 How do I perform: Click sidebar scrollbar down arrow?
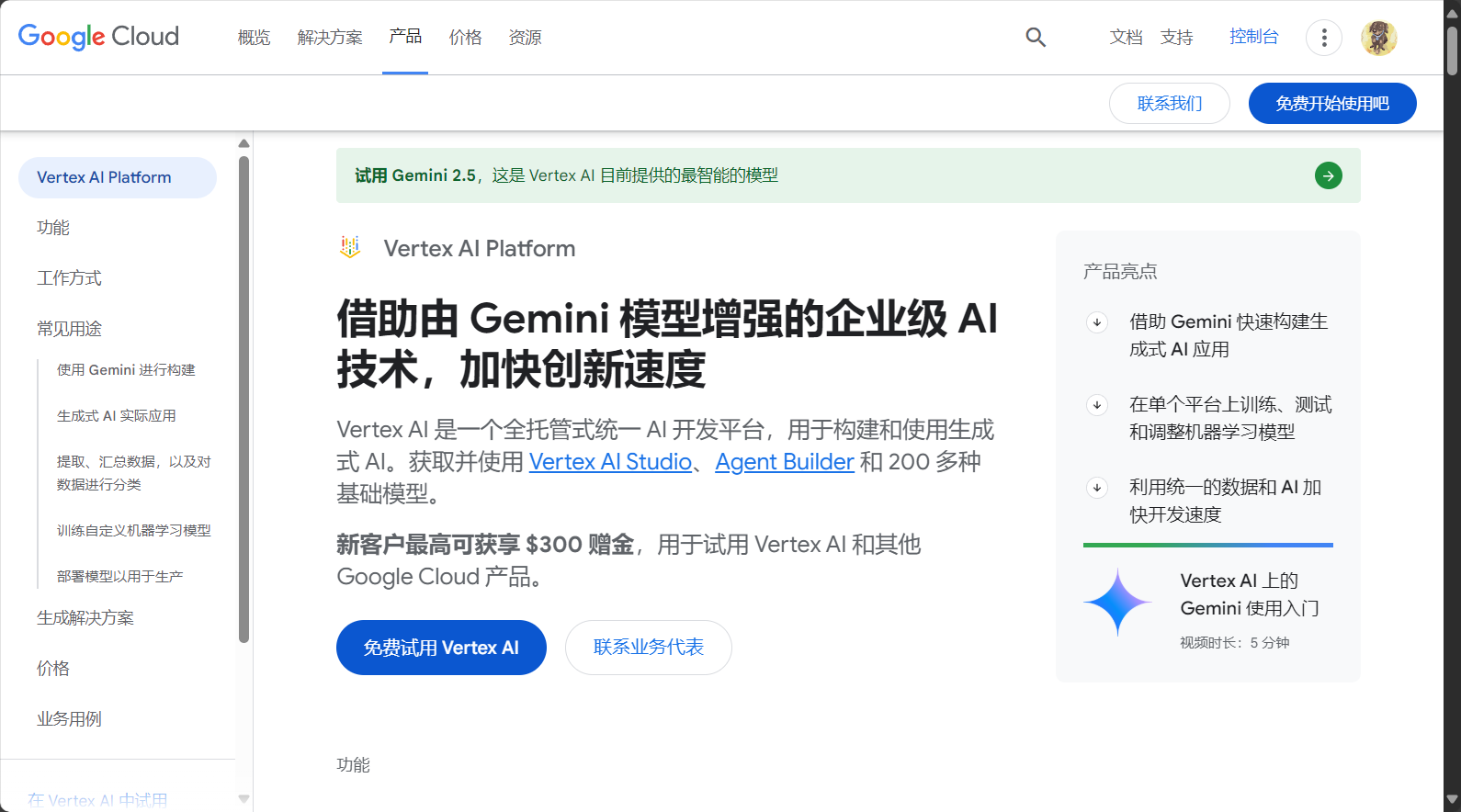243,799
